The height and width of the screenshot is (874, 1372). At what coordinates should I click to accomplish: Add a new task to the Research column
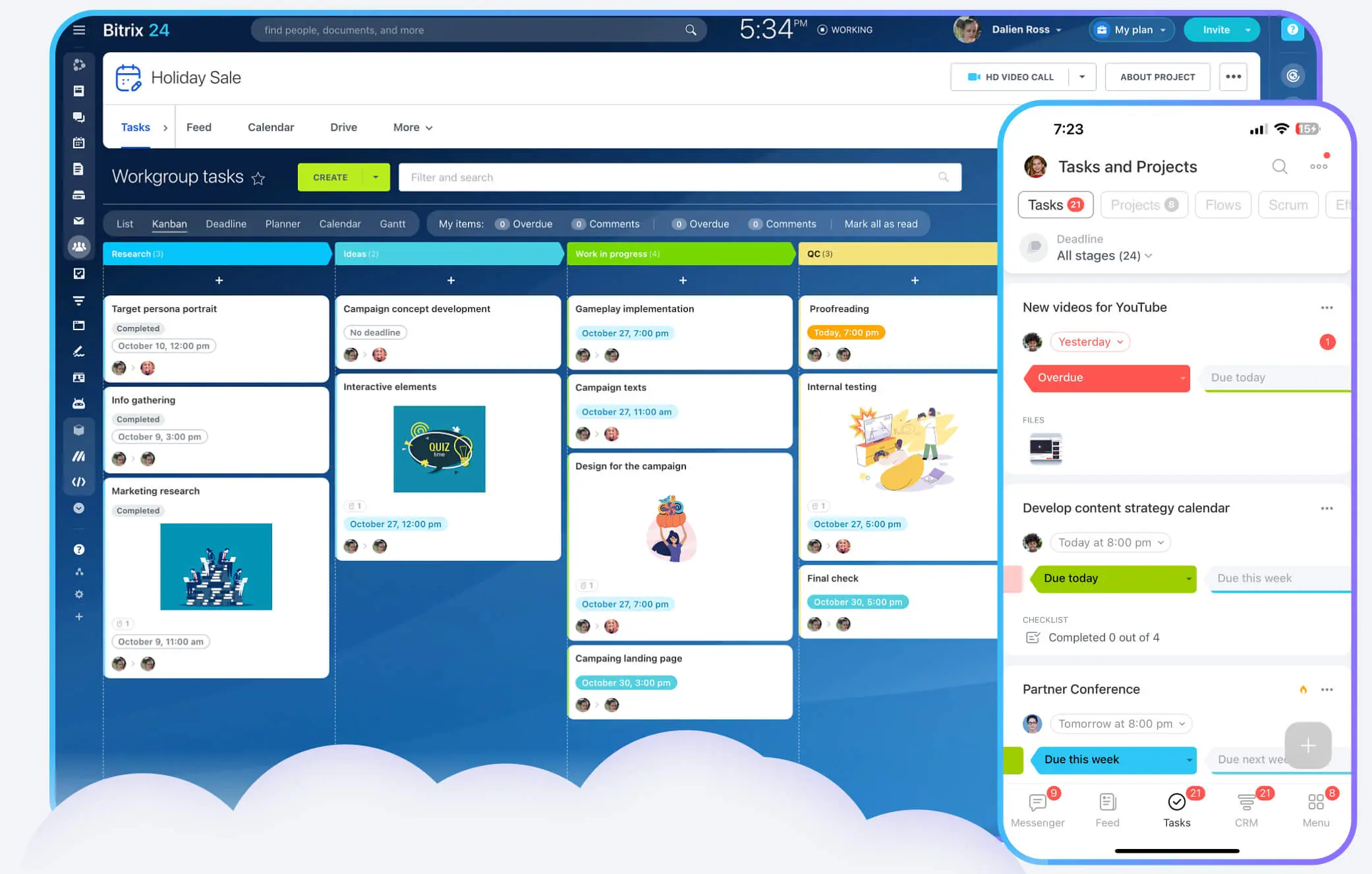[219, 281]
